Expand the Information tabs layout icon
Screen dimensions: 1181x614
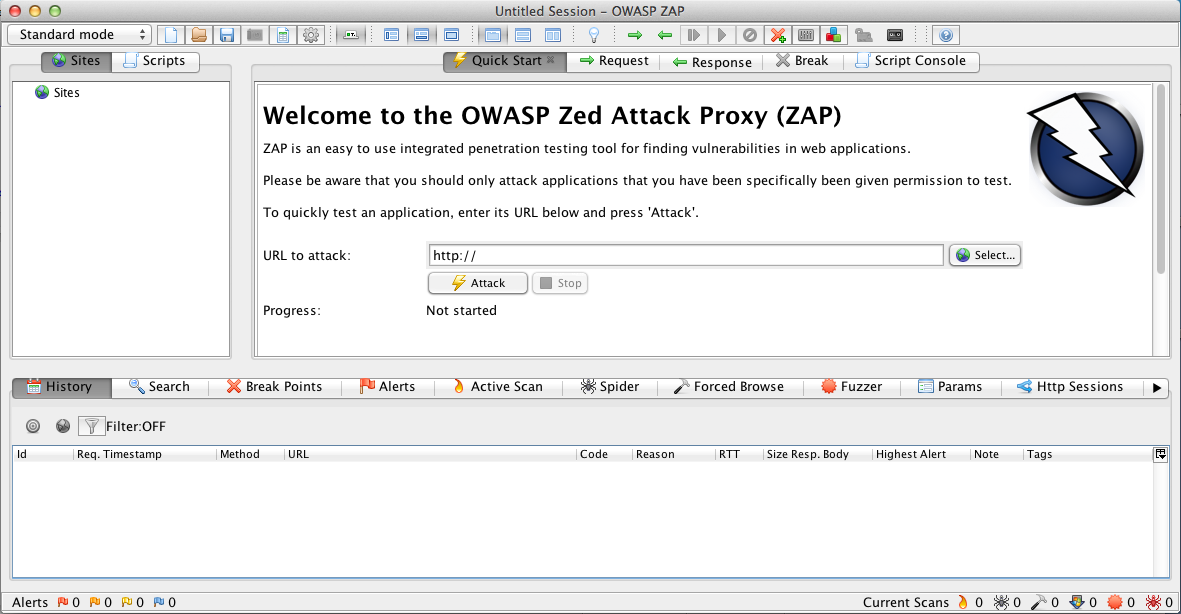coord(422,35)
